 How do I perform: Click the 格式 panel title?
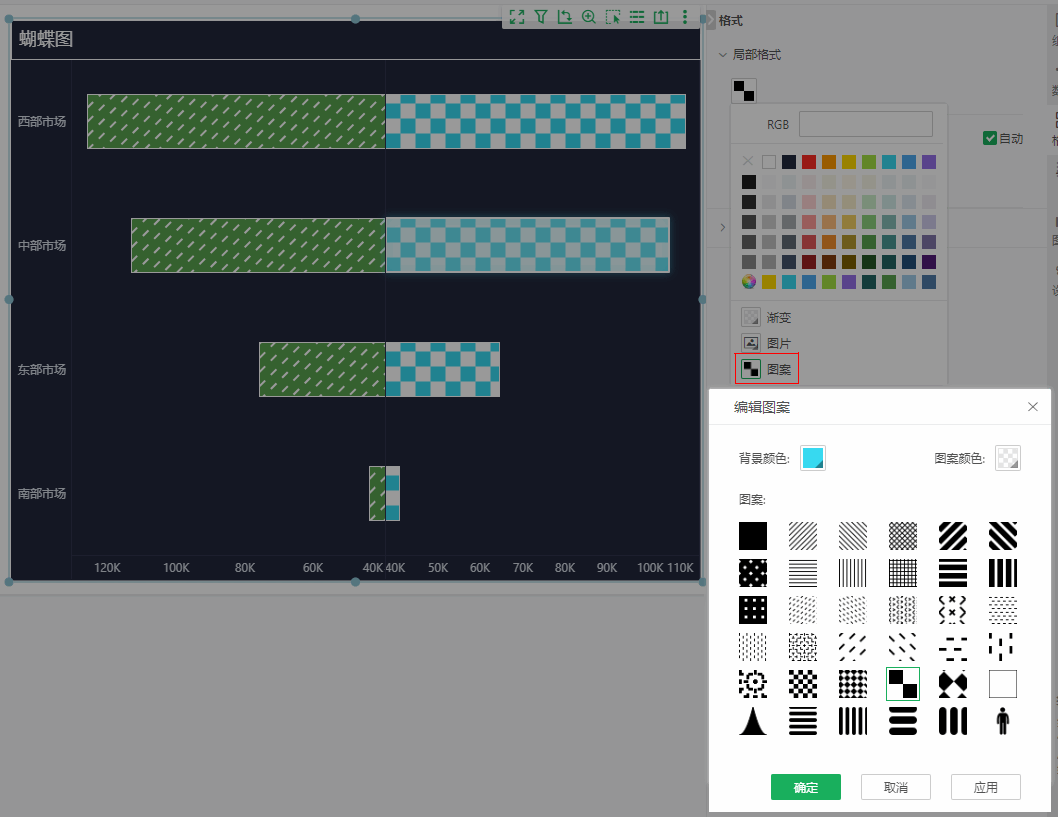pyautogui.click(x=730, y=20)
